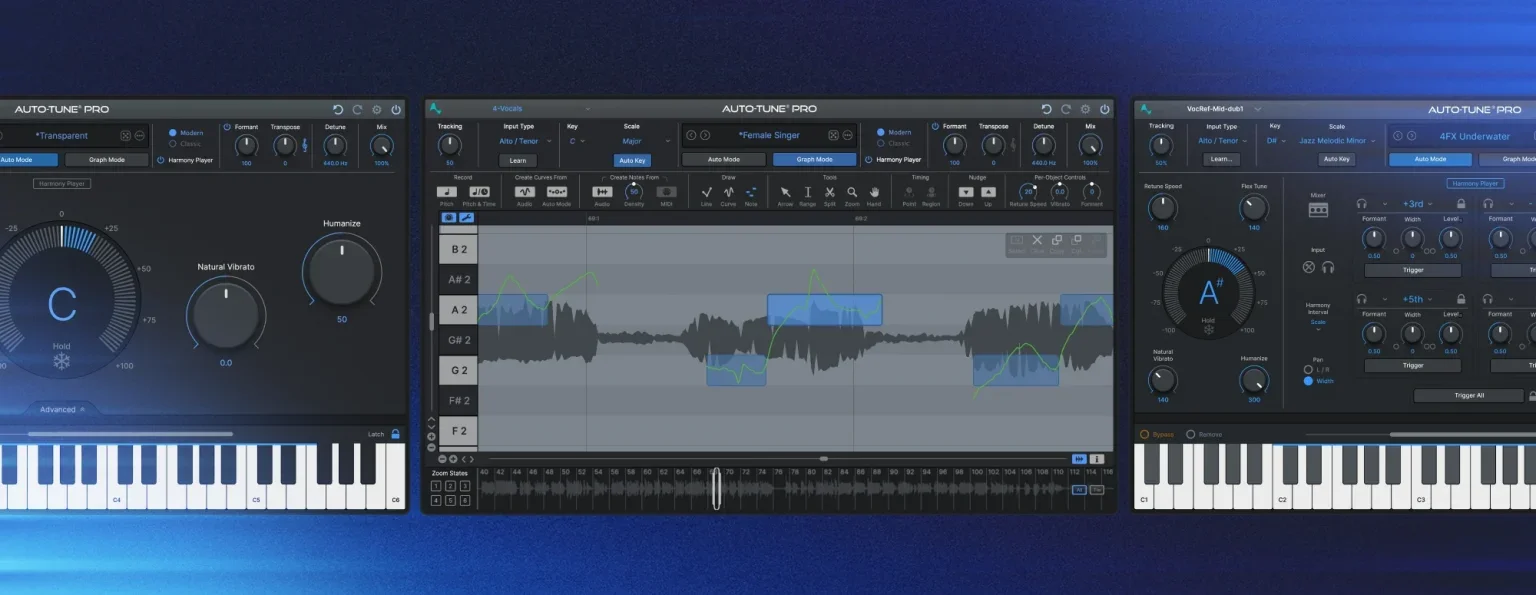
Task: Select L / R pan radio button
Action: 1308,370
